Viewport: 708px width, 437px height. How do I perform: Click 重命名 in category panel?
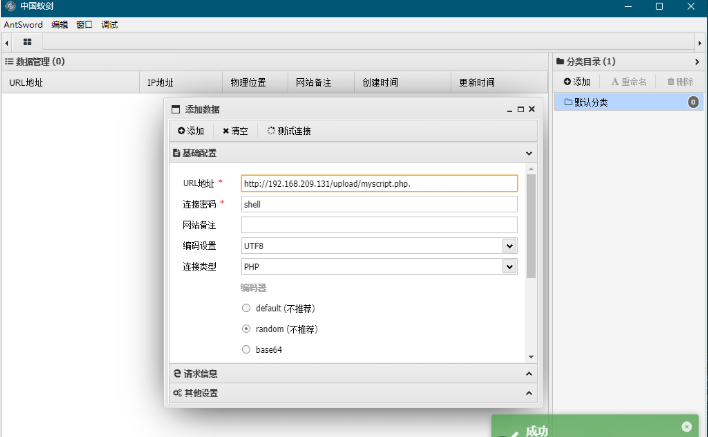[629, 82]
